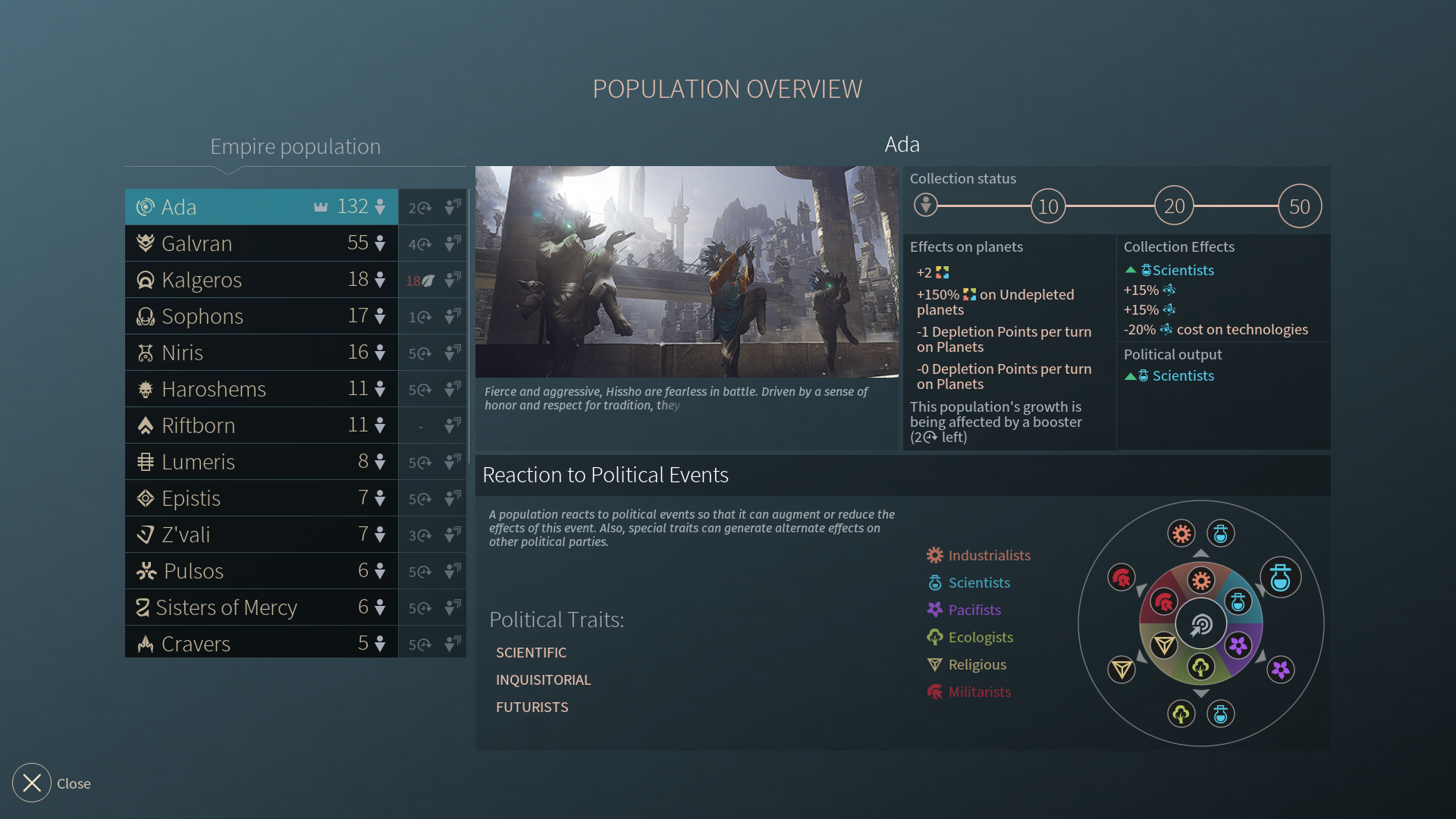1456x819 pixels.
Task: Select the 50 collection milestone
Action: (x=1299, y=206)
